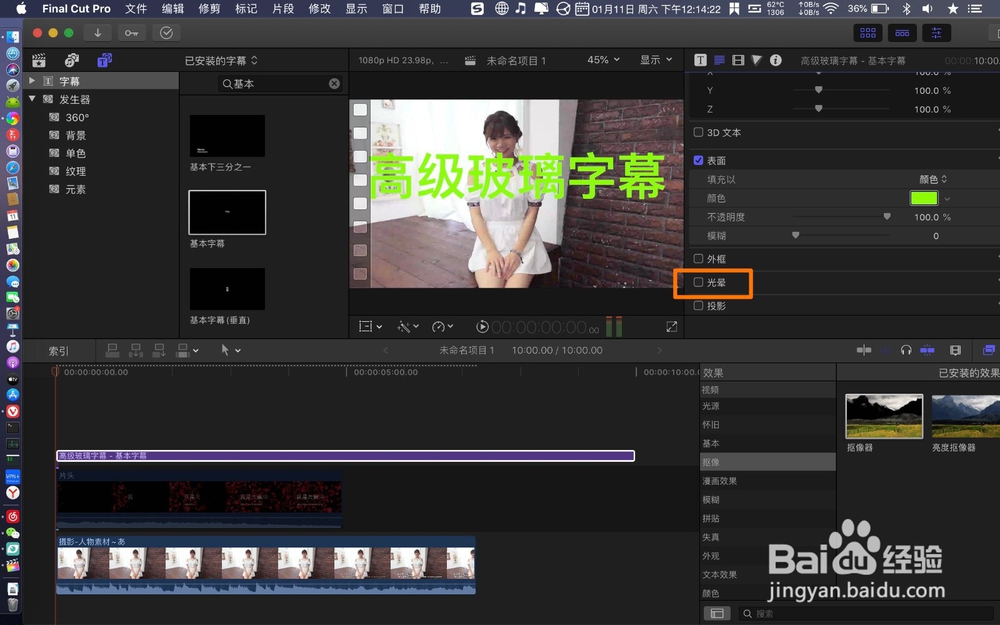Uncheck the 表面 checkbox
The image size is (1000, 625).
[x=698, y=160]
